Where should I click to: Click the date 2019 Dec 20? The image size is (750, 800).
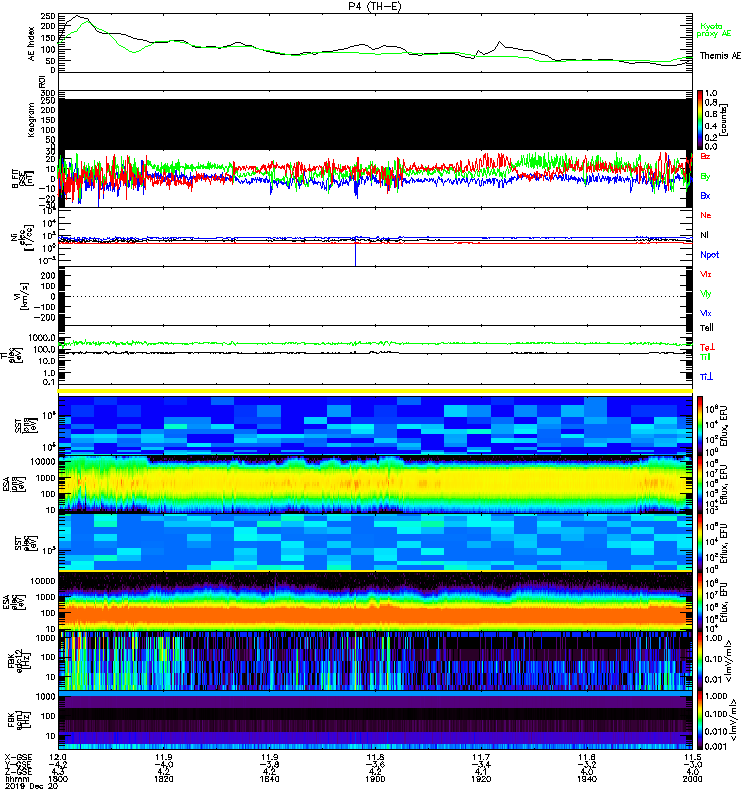click(x=32, y=786)
